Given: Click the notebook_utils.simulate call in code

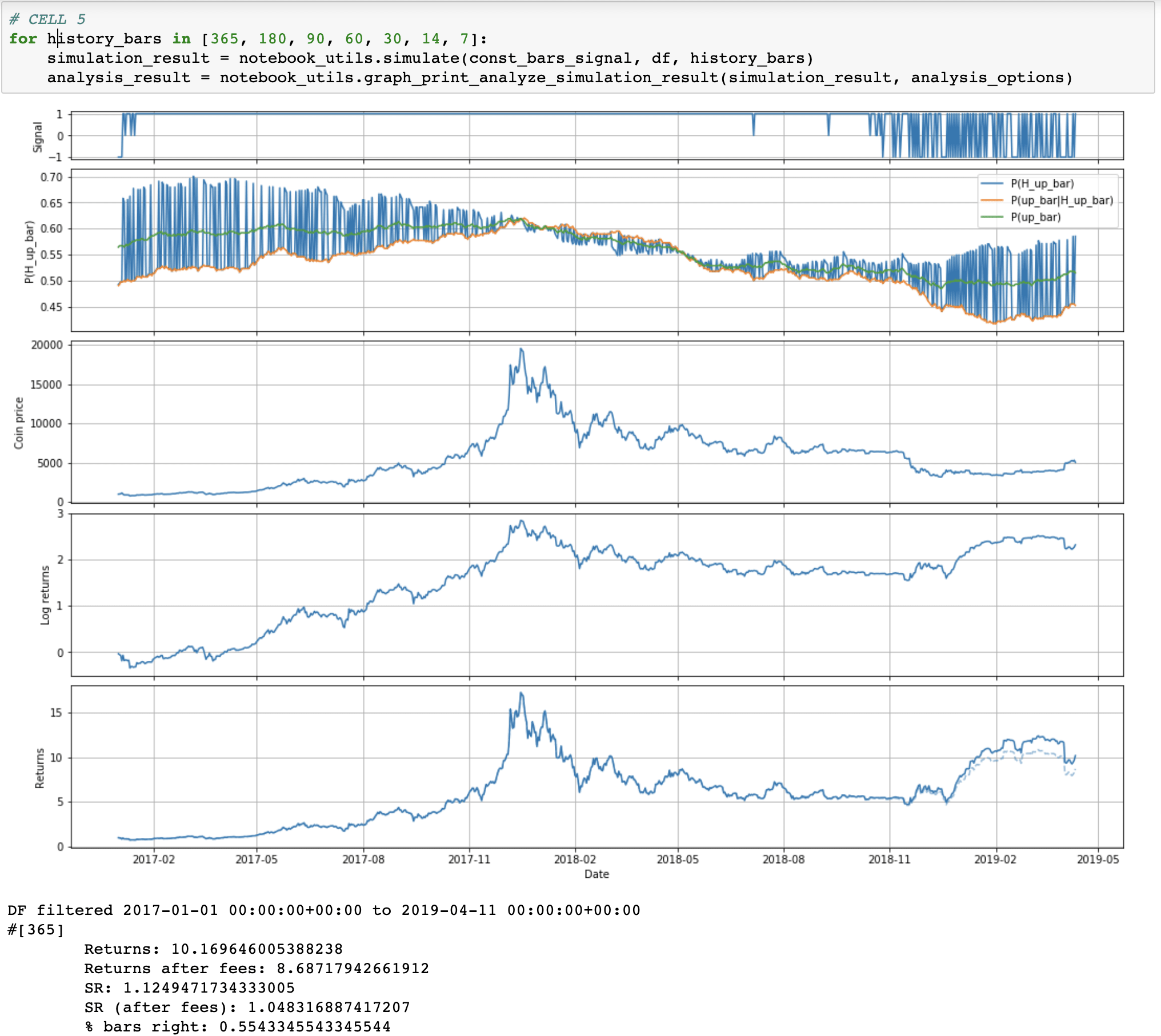Looking at the screenshot, I should (349, 58).
